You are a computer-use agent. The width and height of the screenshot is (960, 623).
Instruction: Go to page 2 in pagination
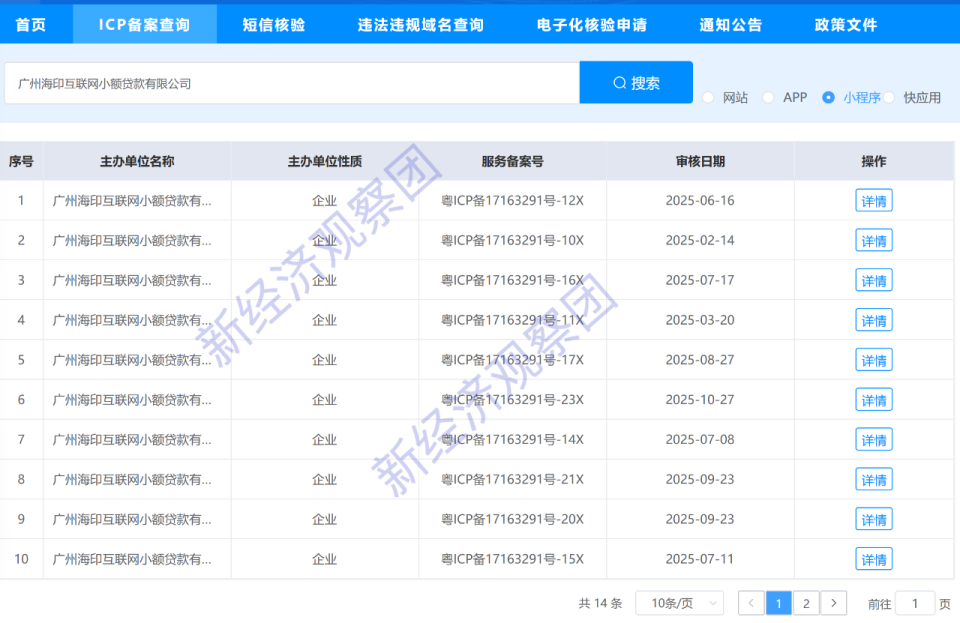click(806, 603)
